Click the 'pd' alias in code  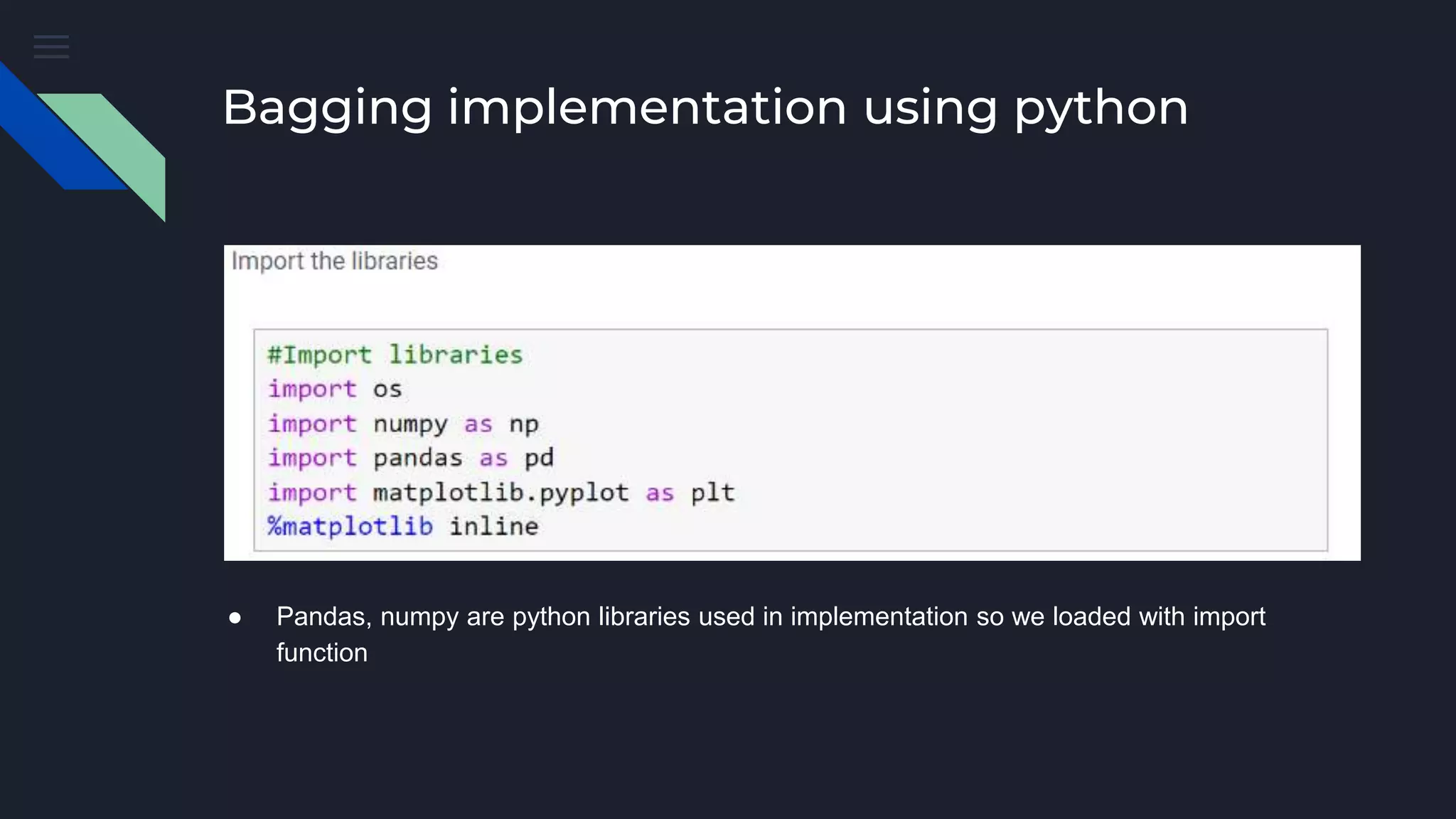[x=539, y=459]
